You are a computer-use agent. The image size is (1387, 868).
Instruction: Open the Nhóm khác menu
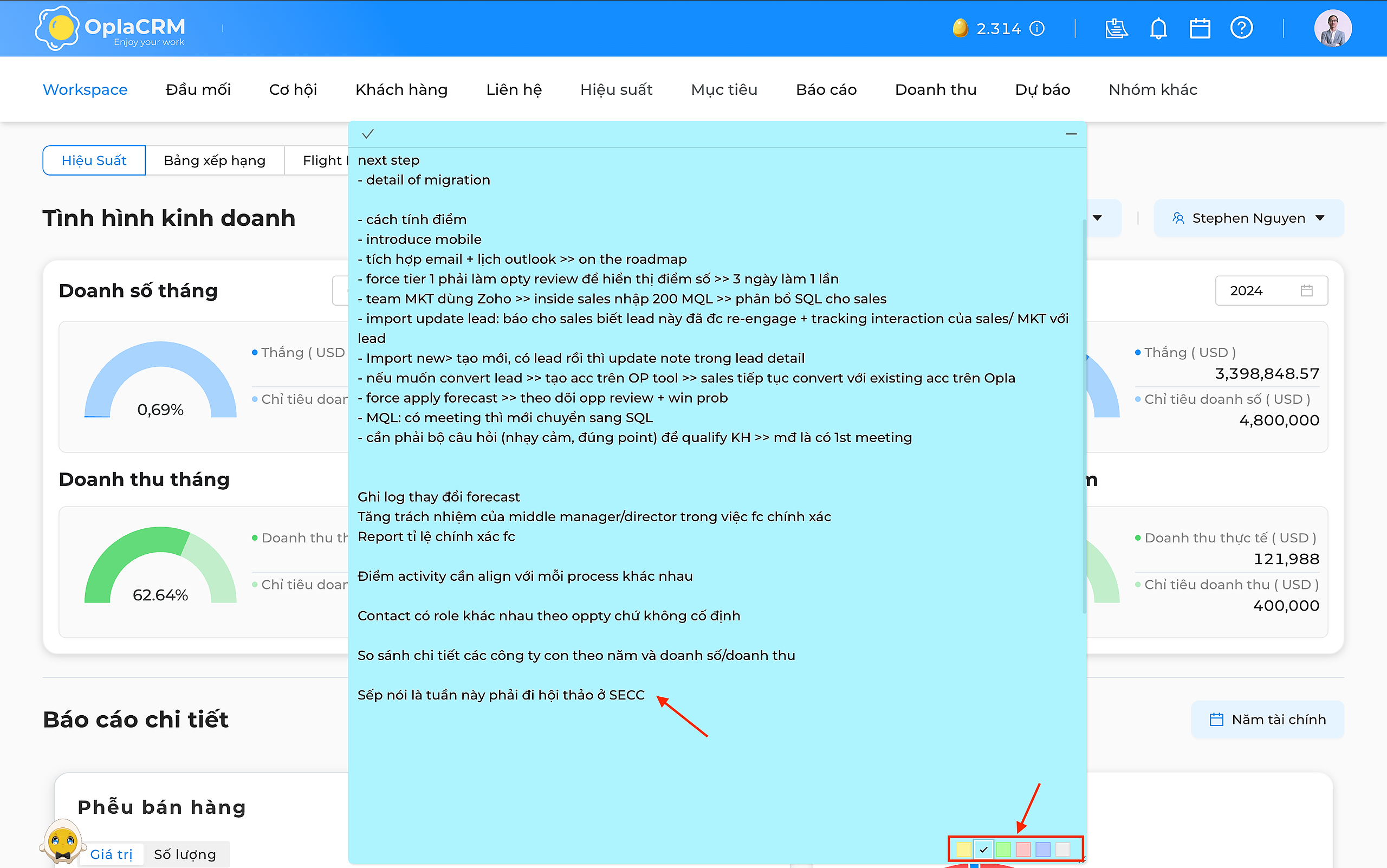click(1153, 89)
